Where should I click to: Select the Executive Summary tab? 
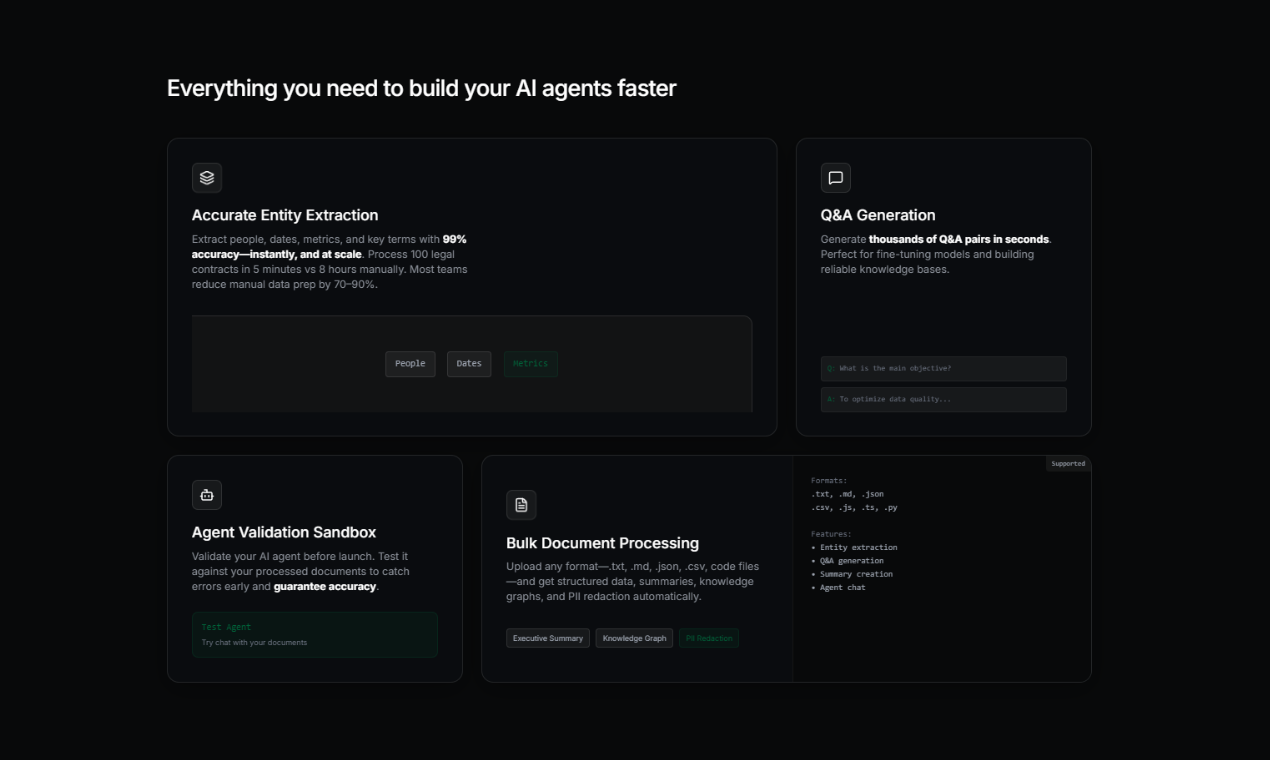[x=547, y=638]
